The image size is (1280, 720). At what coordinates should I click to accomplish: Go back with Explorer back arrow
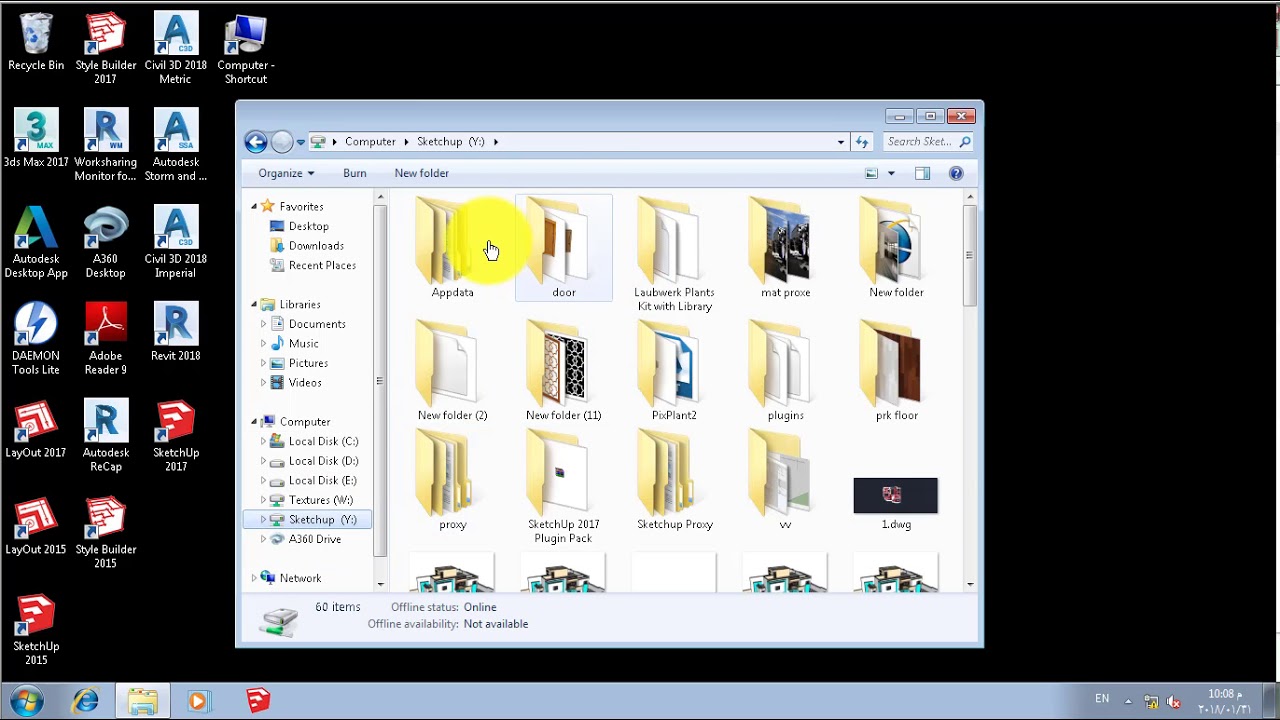click(x=256, y=142)
